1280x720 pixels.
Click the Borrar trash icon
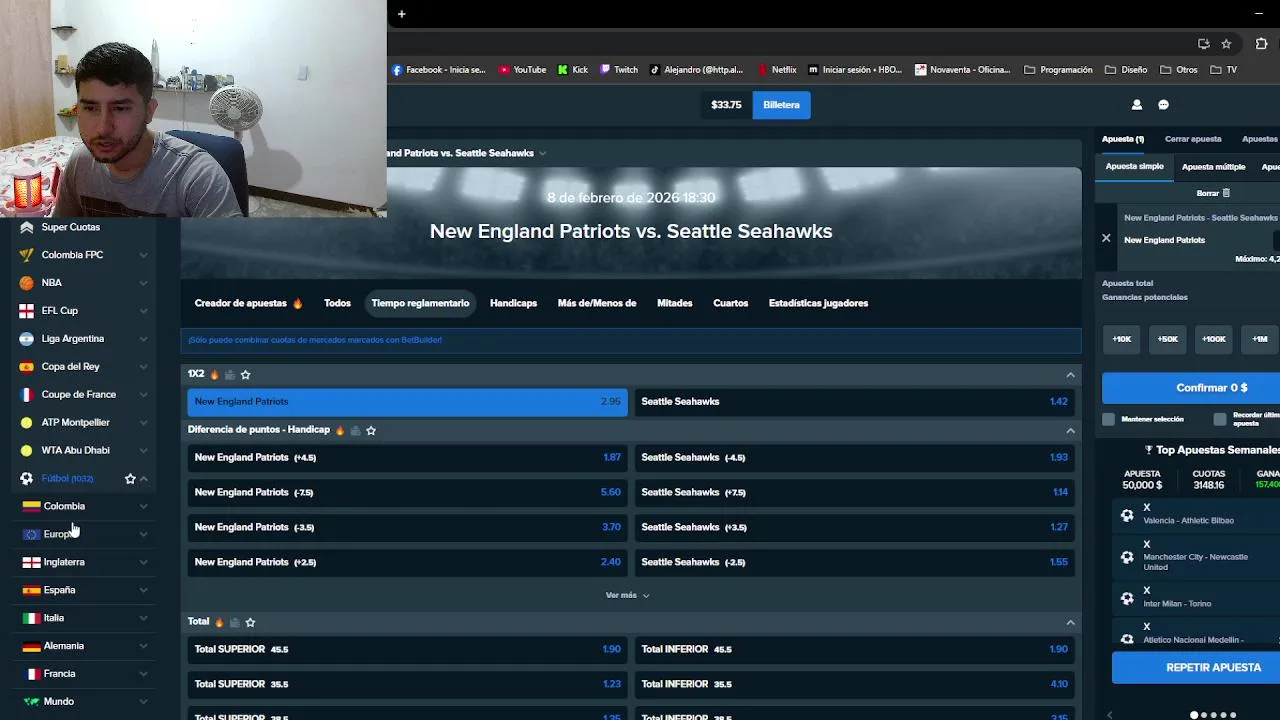[1226, 193]
